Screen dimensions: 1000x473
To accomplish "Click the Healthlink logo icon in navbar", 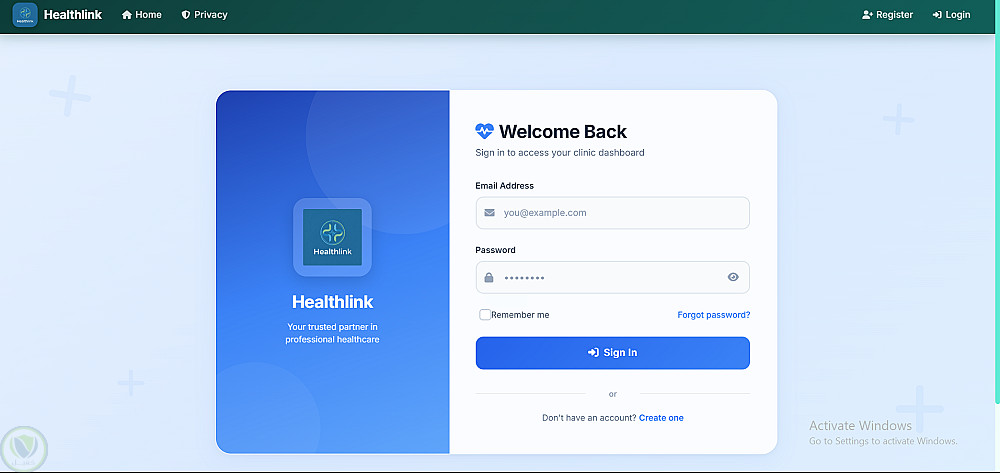I will pos(25,15).
